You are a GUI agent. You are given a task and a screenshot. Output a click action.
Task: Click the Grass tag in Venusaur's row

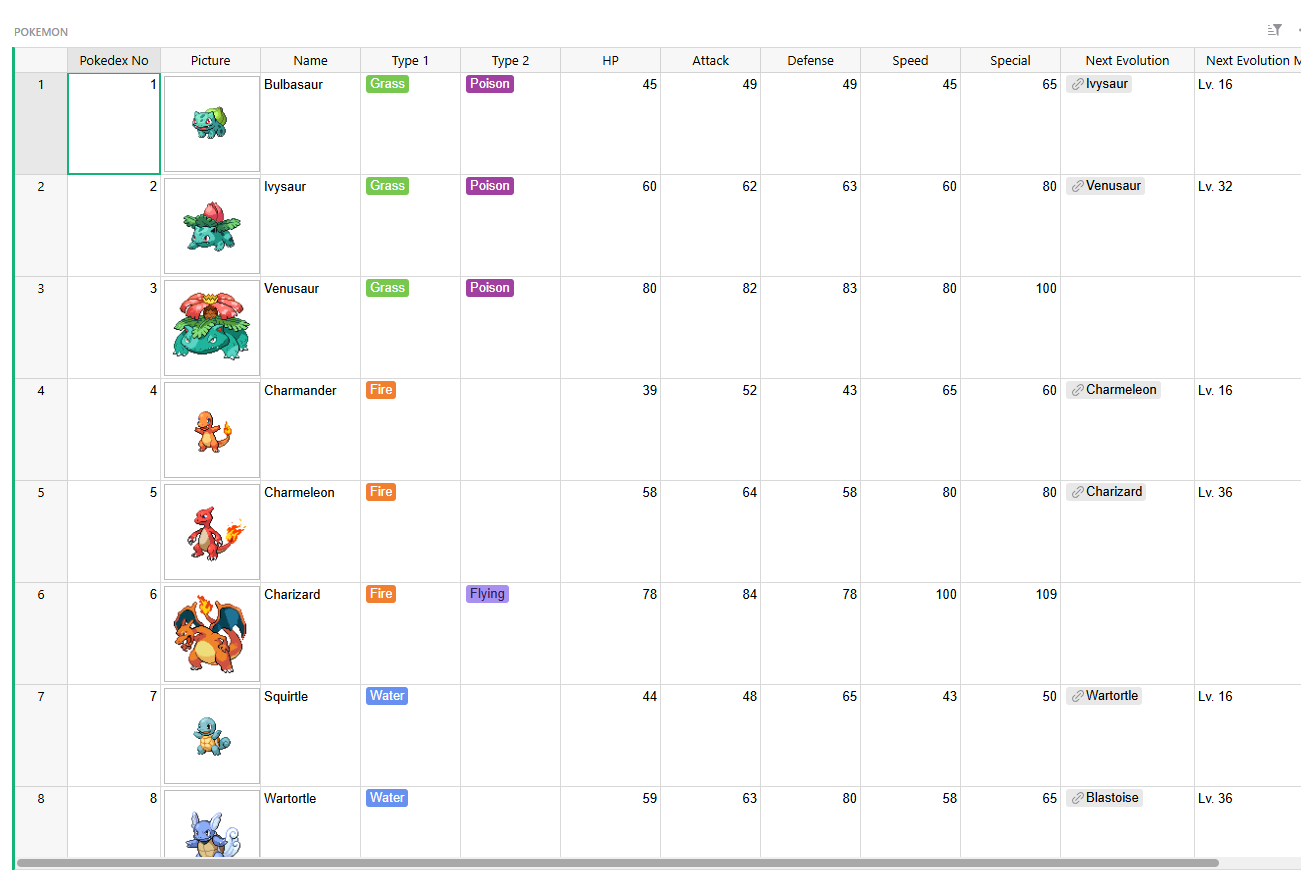[x=387, y=288]
